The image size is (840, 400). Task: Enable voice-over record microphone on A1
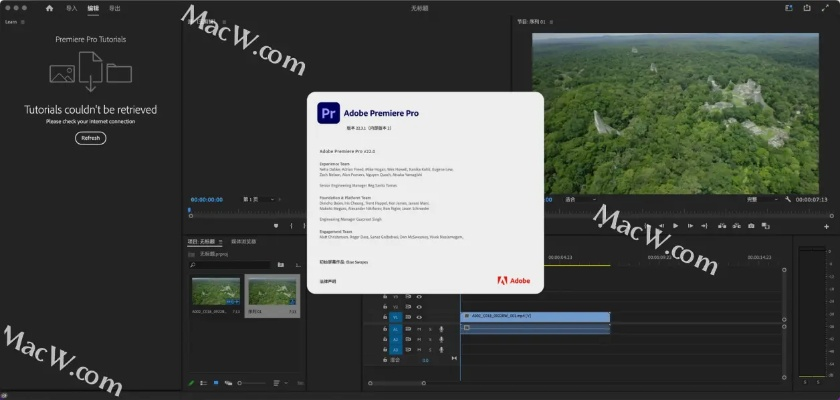tap(441, 329)
